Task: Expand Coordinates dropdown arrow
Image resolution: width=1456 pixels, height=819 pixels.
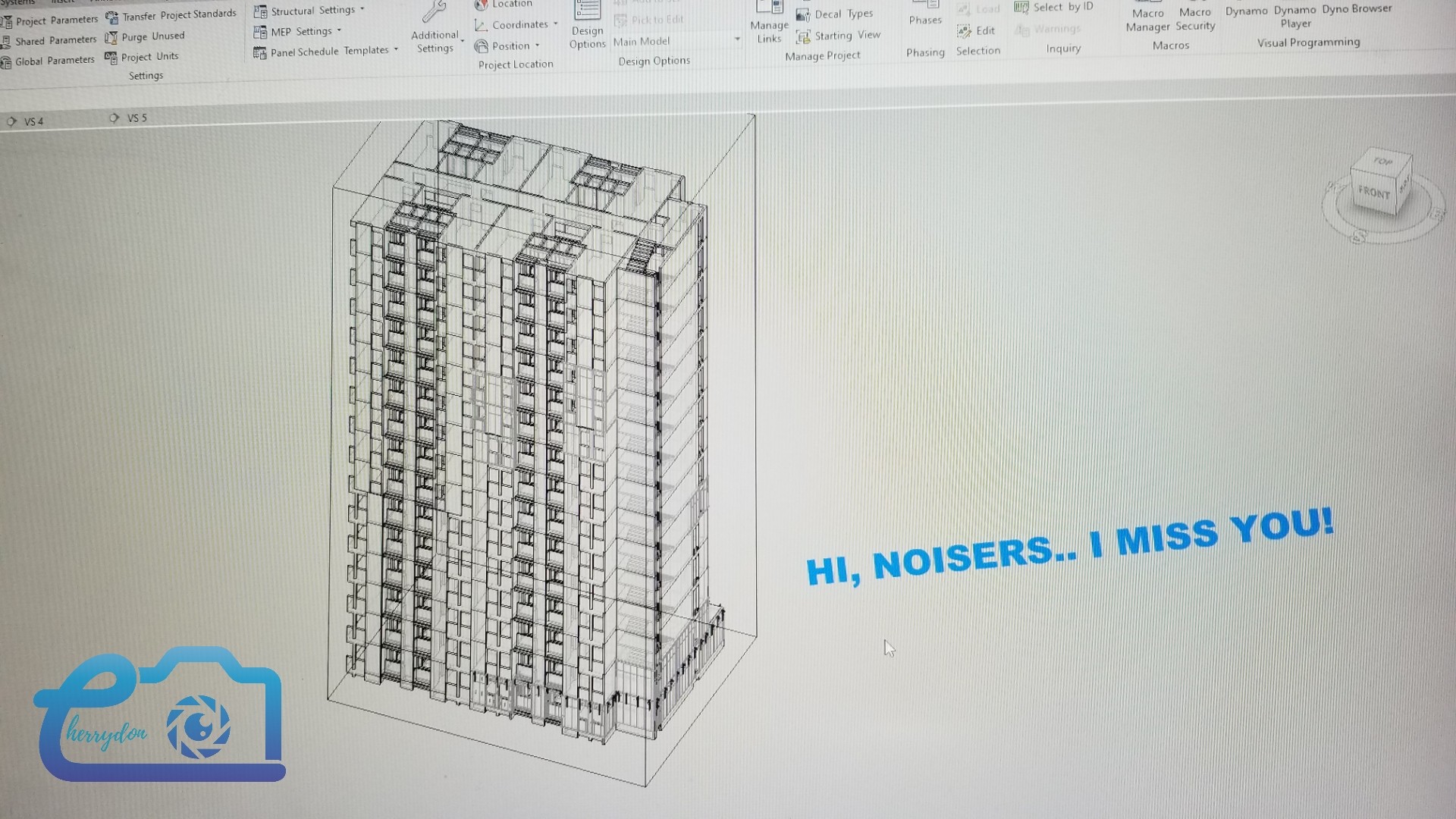Action: pyautogui.click(x=555, y=24)
